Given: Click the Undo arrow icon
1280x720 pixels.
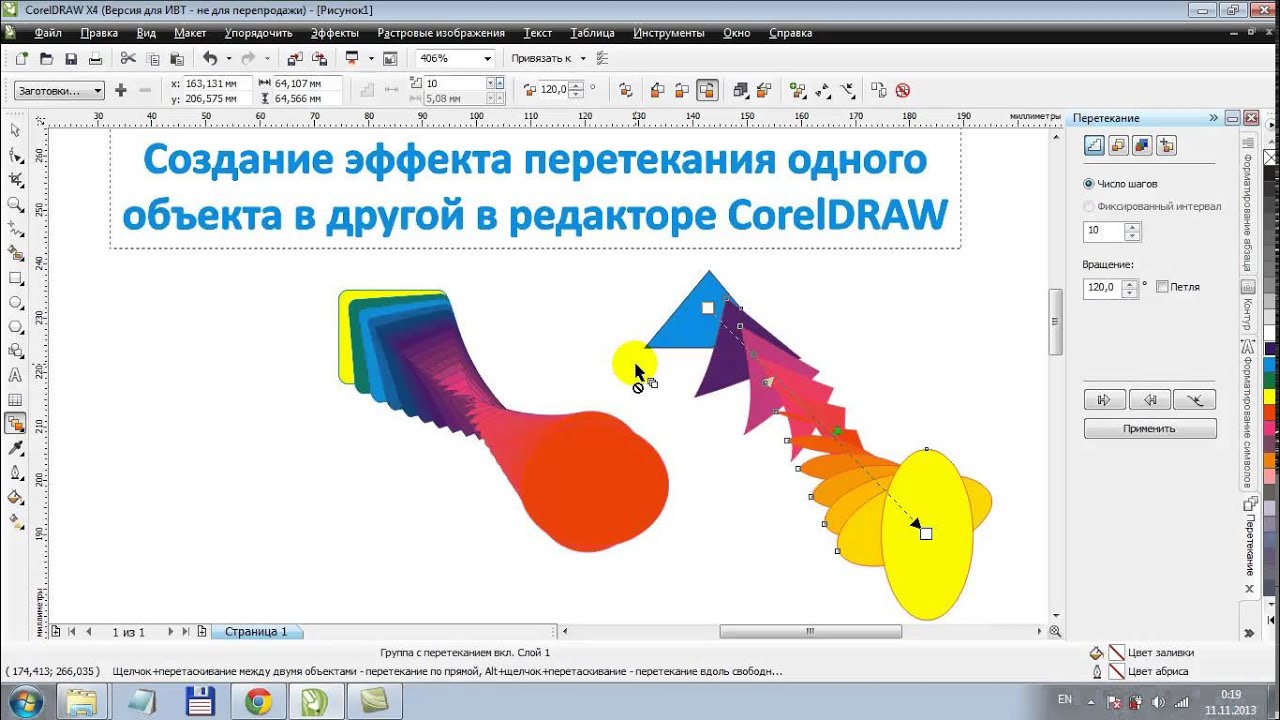Looking at the screenshot, I should (x=209, y=59).
